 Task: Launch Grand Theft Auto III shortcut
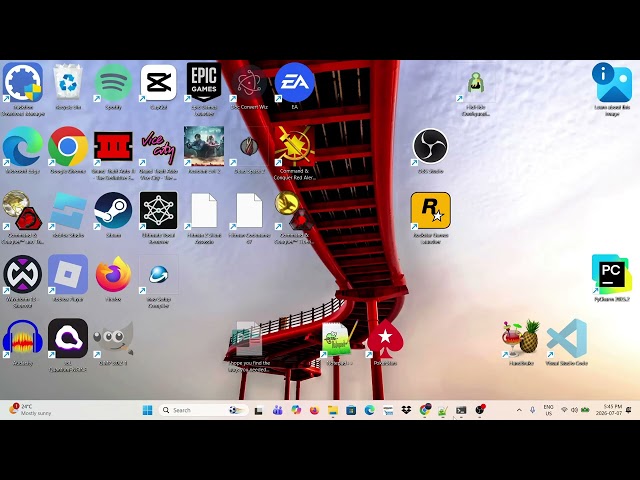click(113, 147)
